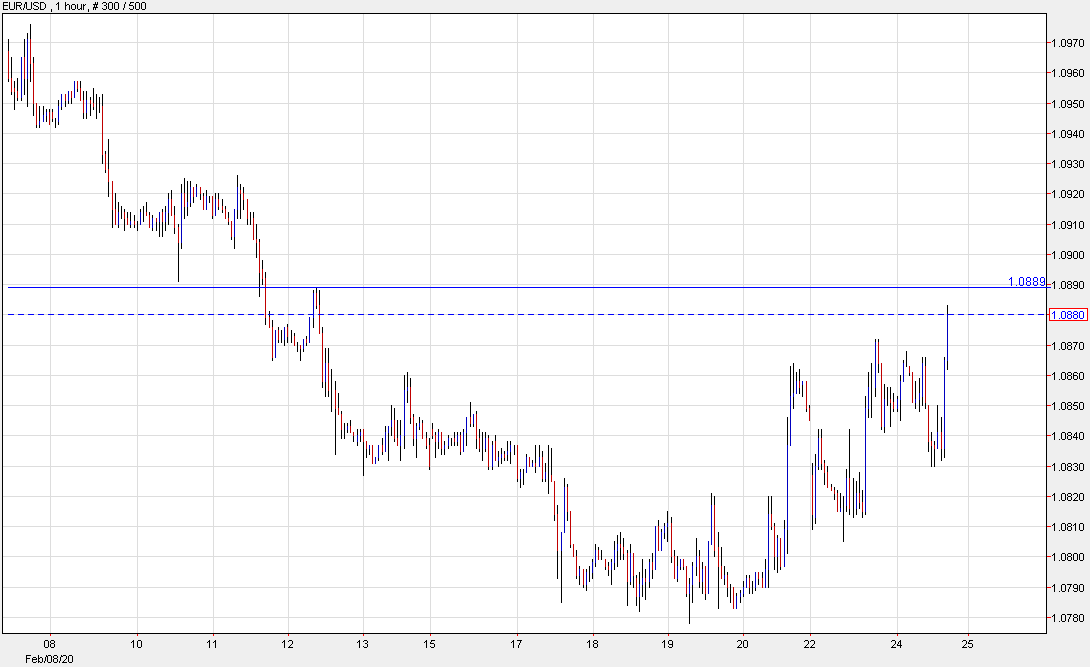Image resolution: width=1090 pixels, height=667 pixels.
Task: Click the date label 10 on time axis
Action: [137, 643]
